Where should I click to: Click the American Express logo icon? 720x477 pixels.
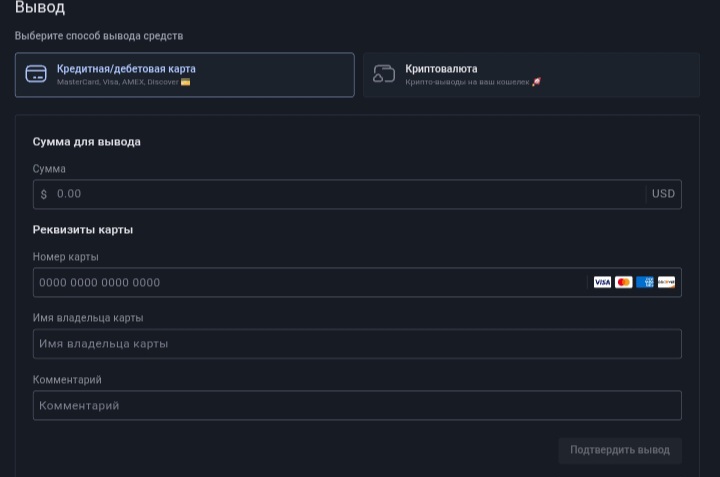[645, 283]
